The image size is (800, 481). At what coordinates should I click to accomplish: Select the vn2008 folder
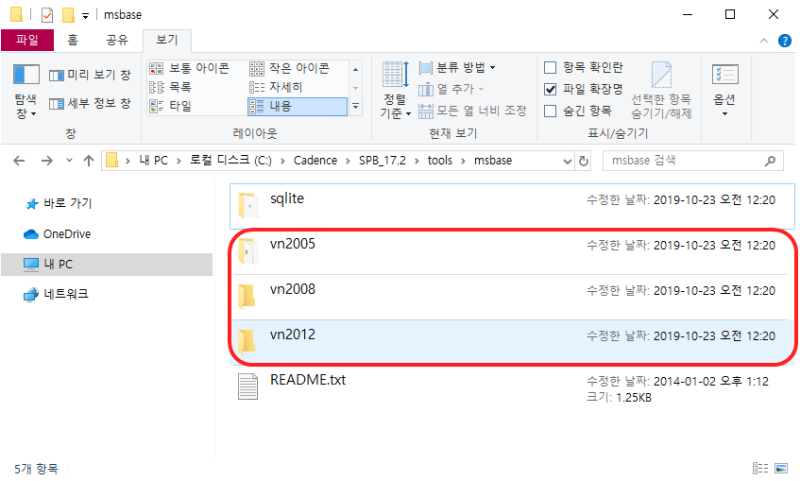point(512,297)
